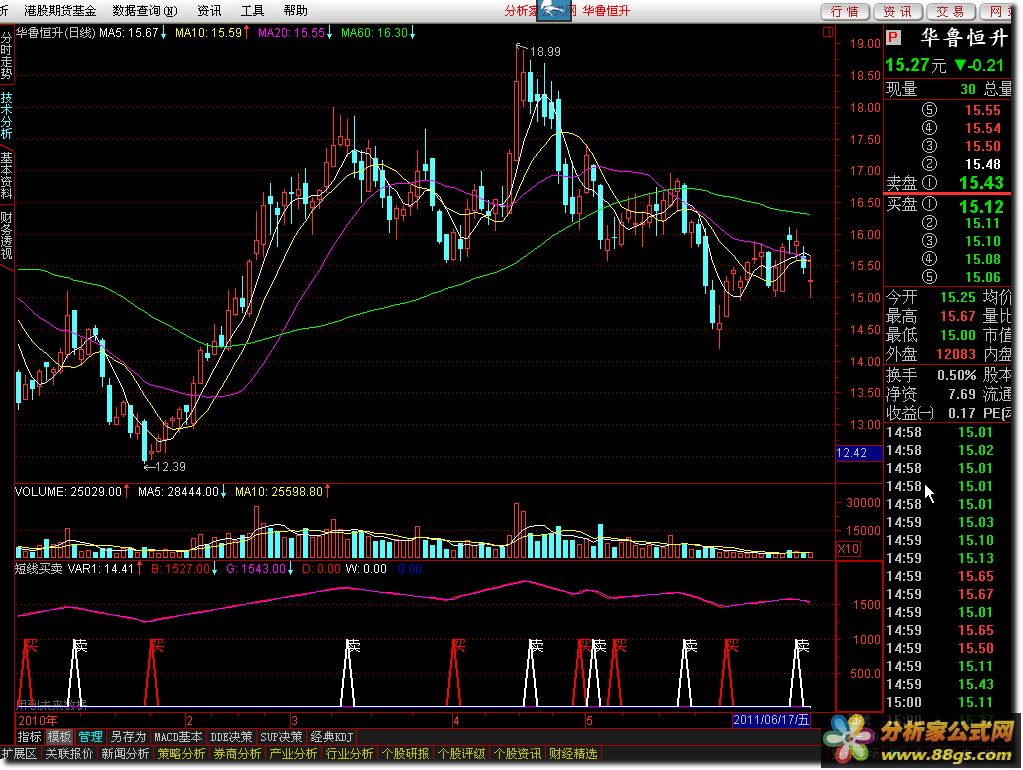Click buy level 1 price 15.12

[x=981, y=206]
